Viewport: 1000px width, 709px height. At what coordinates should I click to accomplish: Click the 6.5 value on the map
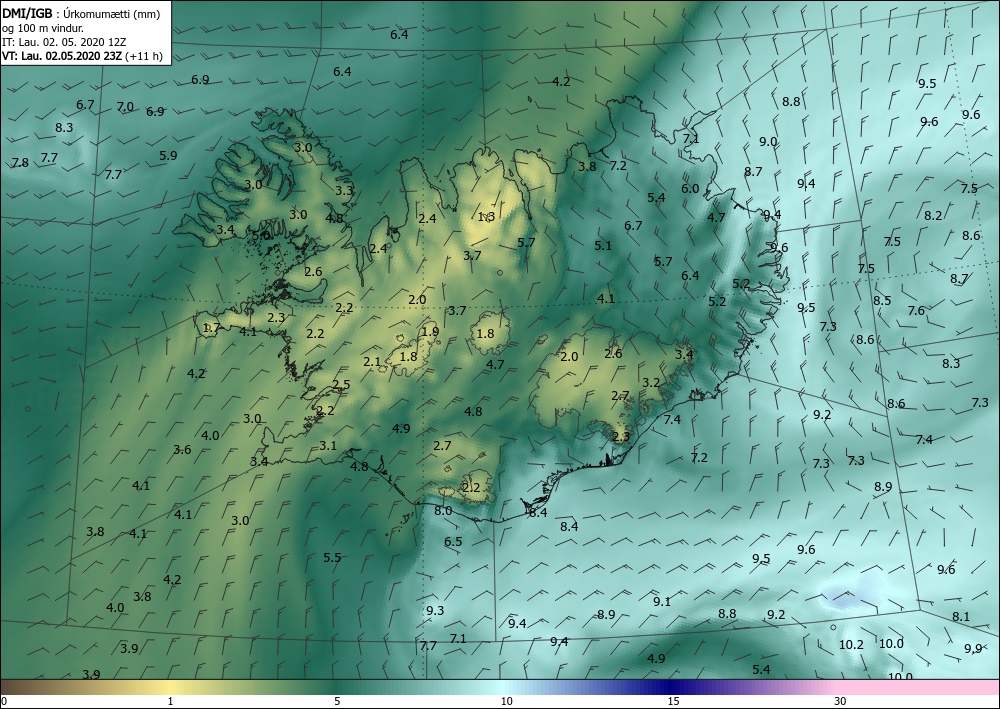pyautogui.click(x=453, y=542)
